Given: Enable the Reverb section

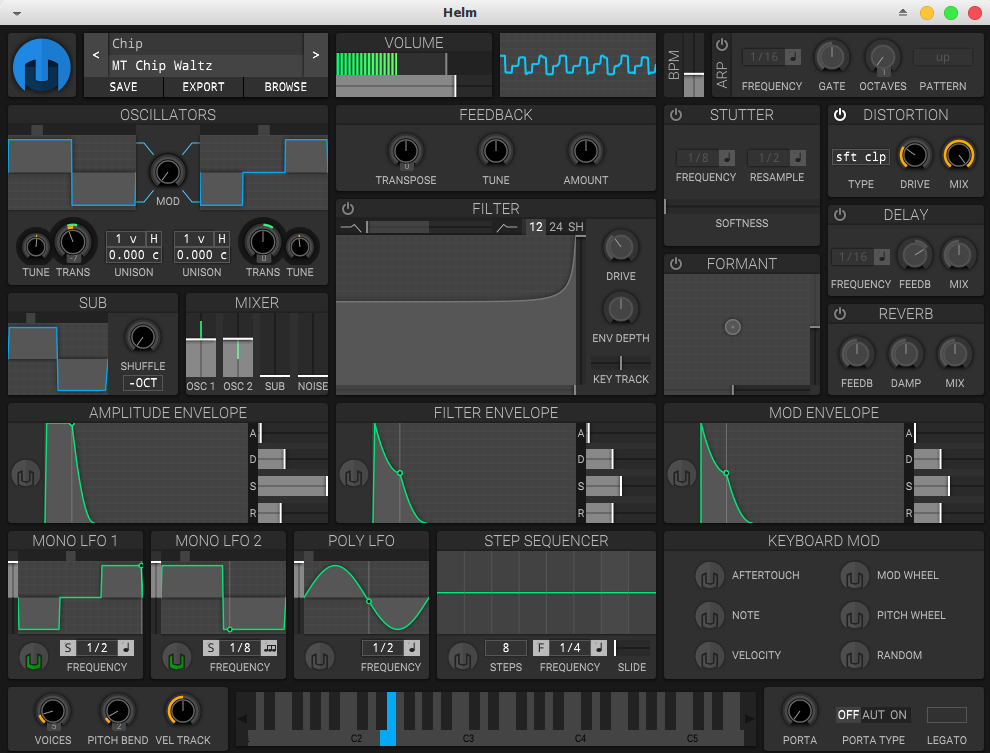Looking at the screenshot, I should pyautogui.click(x=840, y=314).
